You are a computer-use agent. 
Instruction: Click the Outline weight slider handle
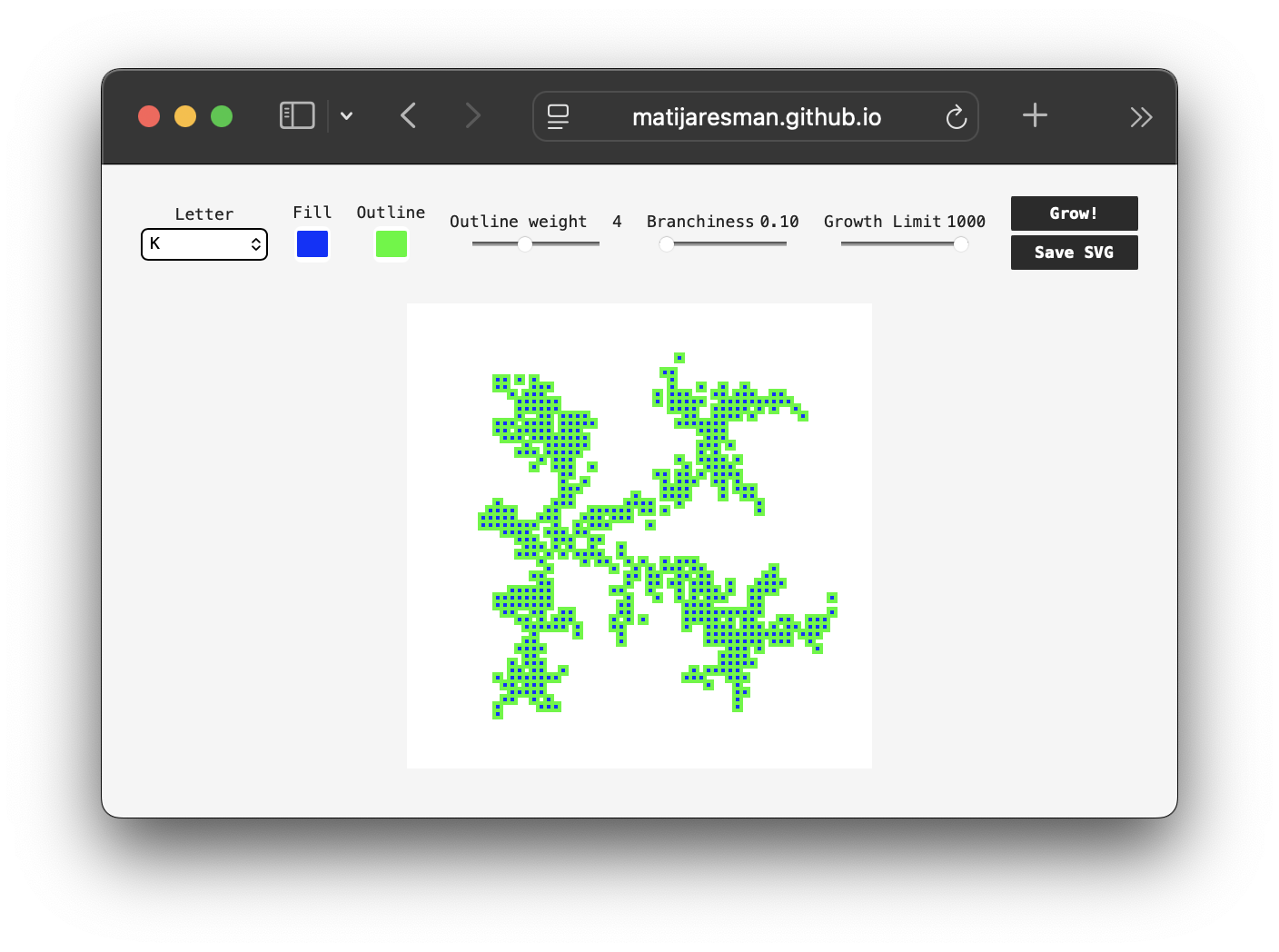(525, 243)
